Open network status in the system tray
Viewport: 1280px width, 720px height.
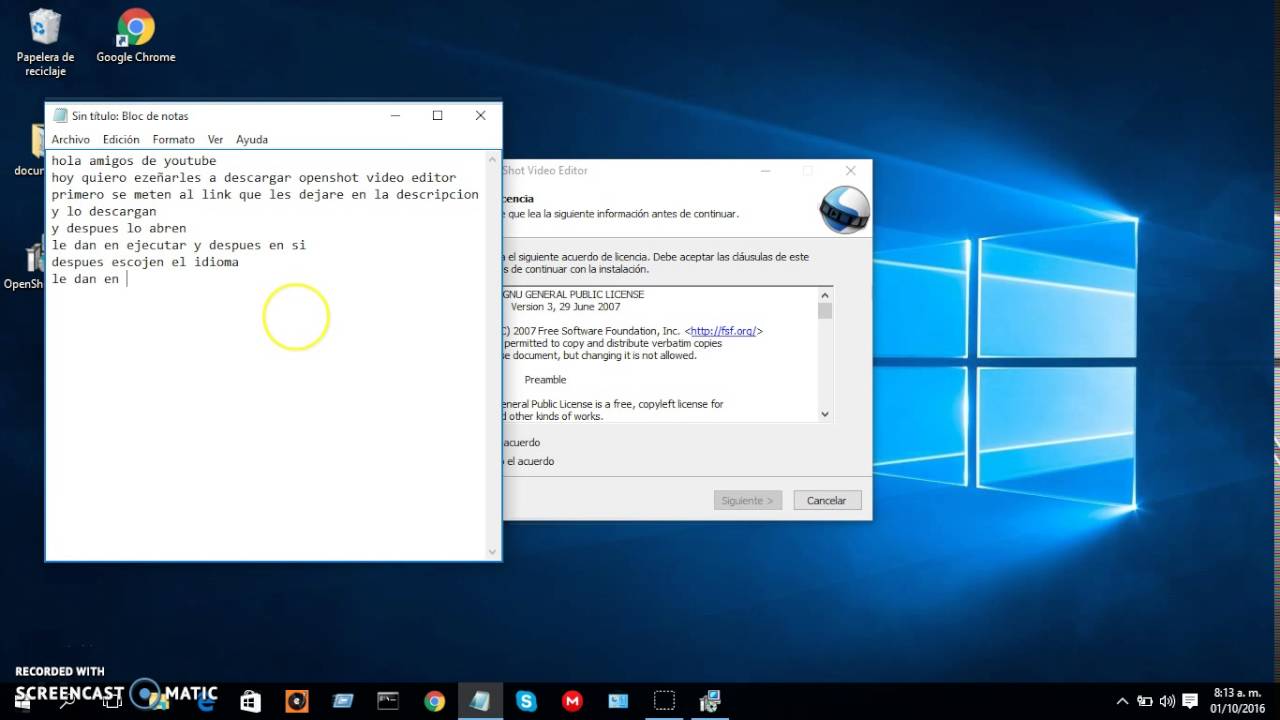point(1145,701)
